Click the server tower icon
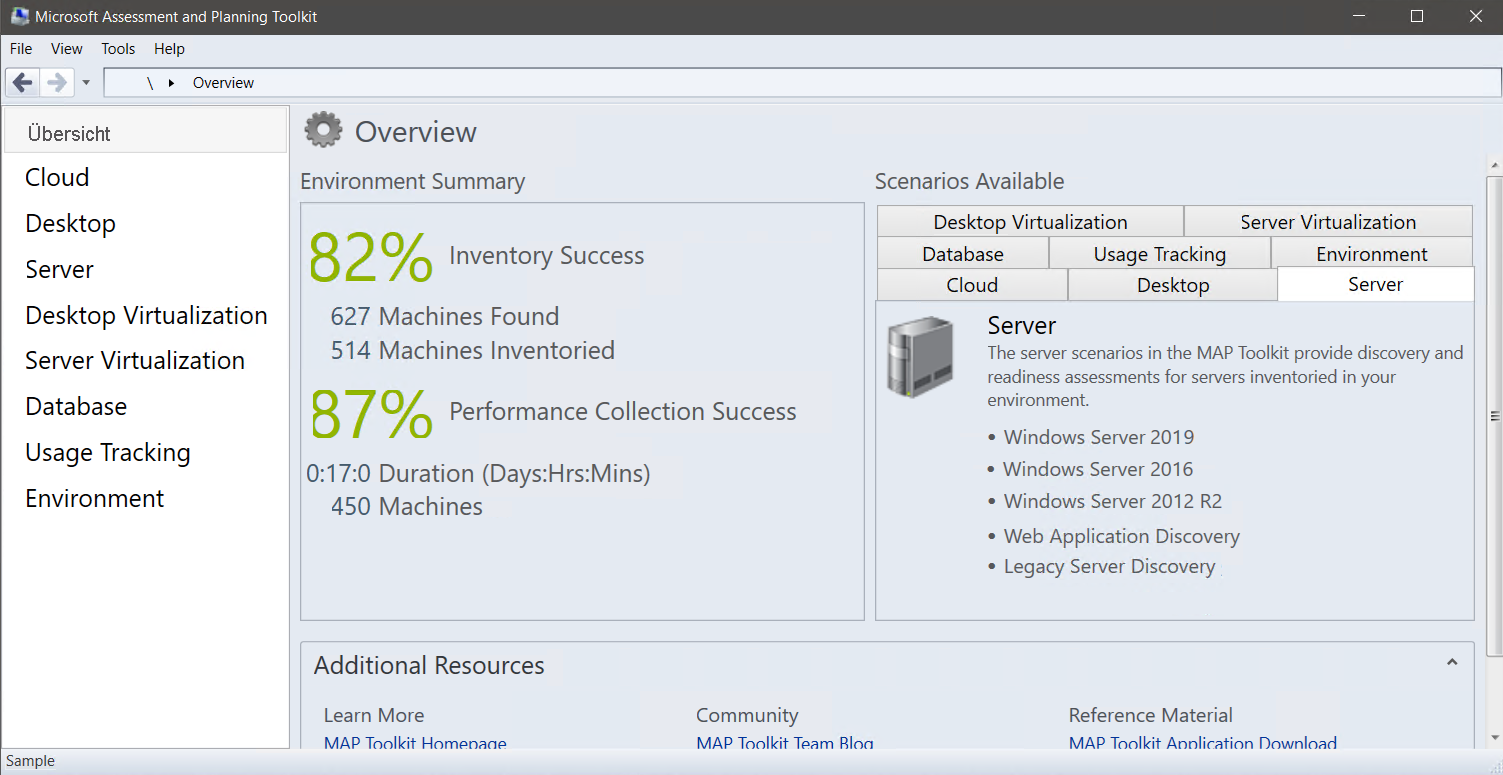The height and width of the screenshot is (775, 1503). 920,356
